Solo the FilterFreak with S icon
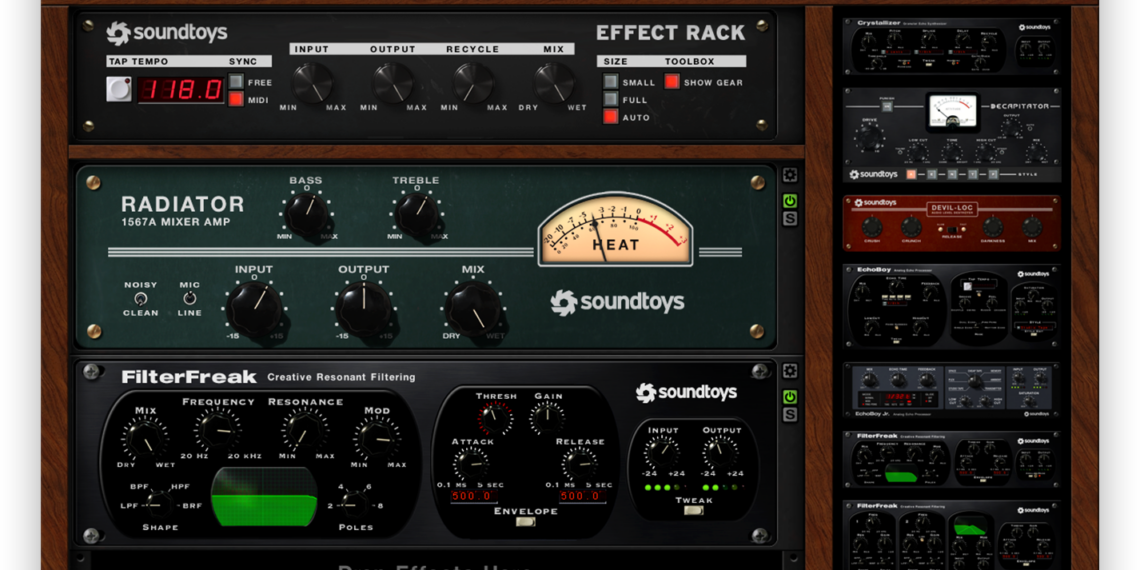 click(x=790, y=414)
